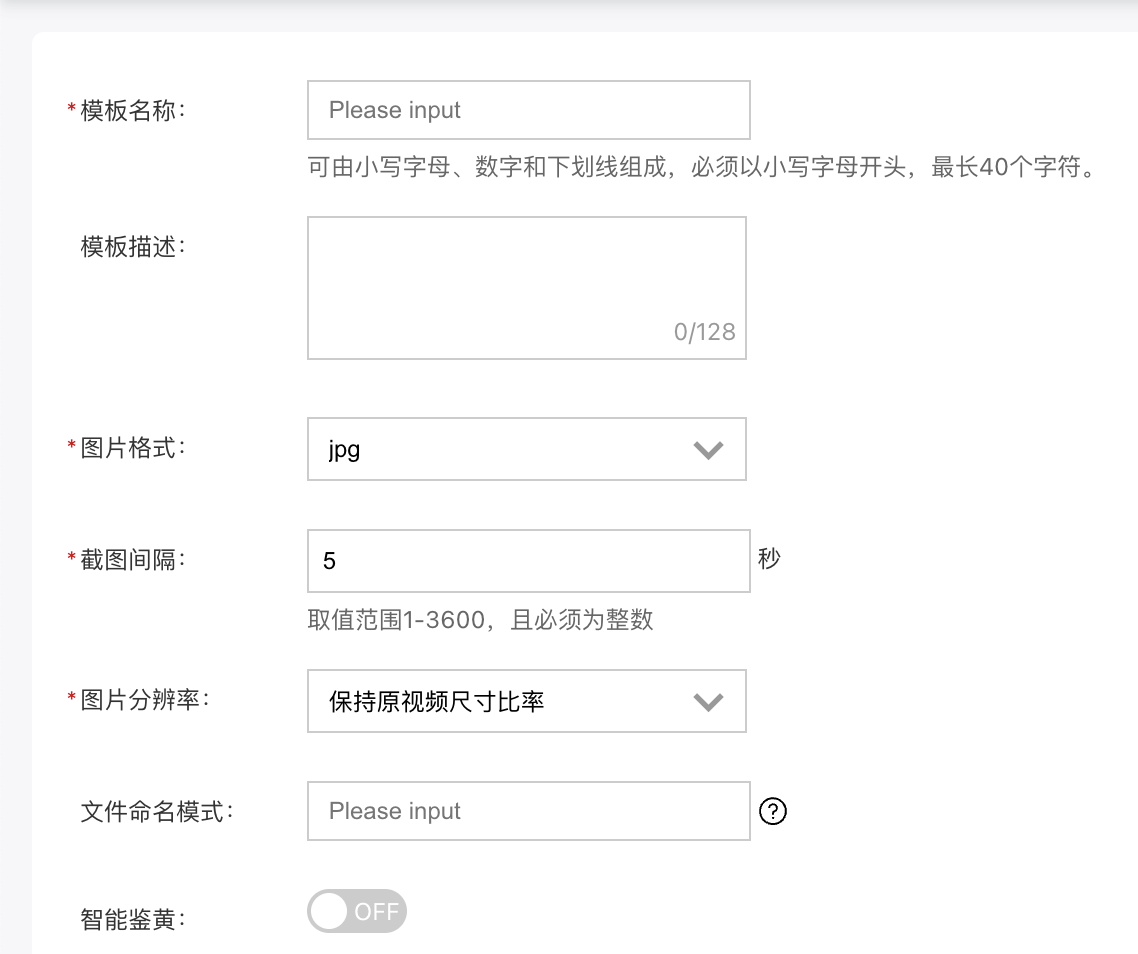Toggle the 智能鉴黄 OFF switch
The image size is (1138, 954).
[357, 911]
